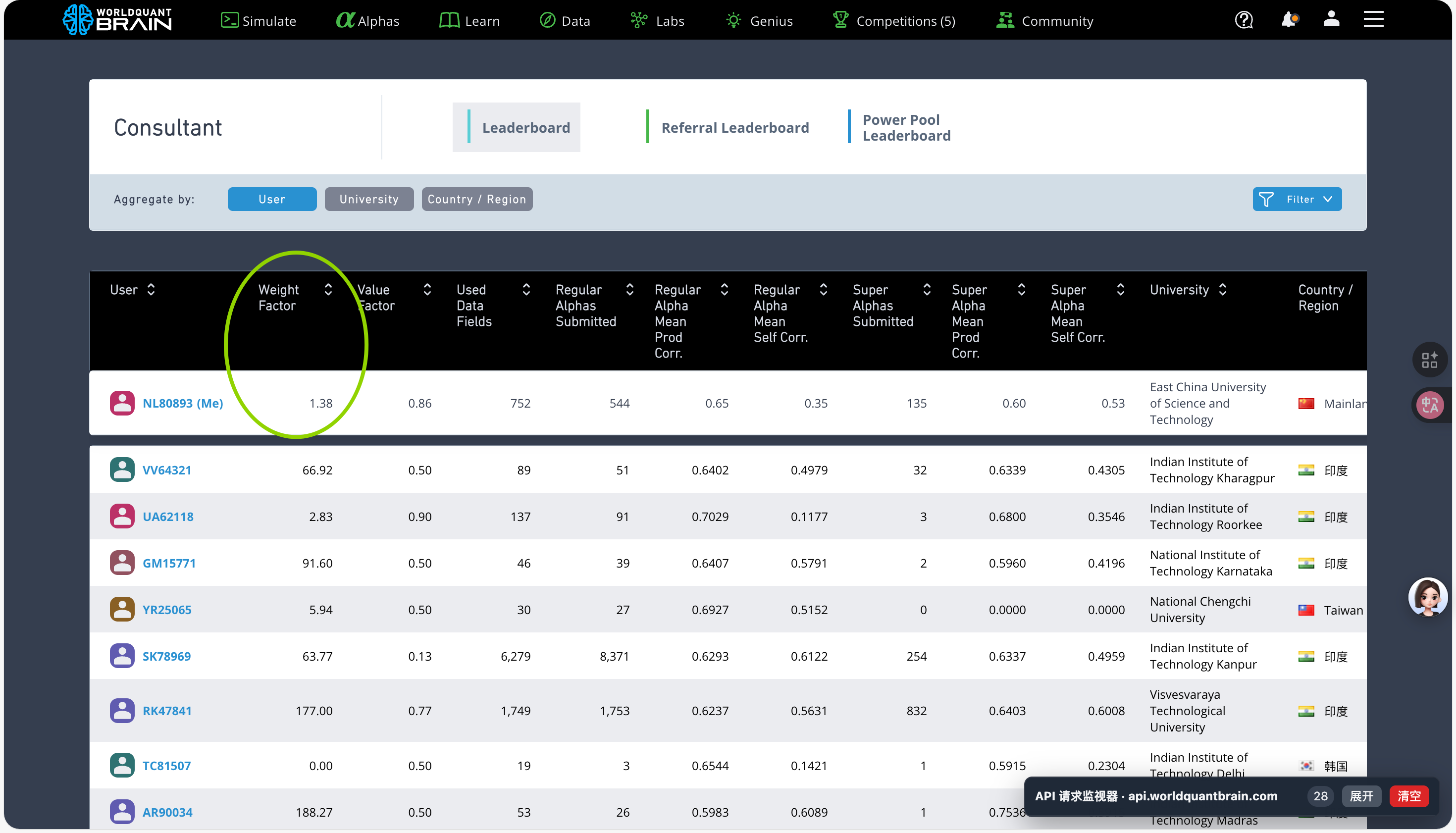Open the chat assistant avatar
This screenshot has height=833, width=1456.
tap(1428, 597)
